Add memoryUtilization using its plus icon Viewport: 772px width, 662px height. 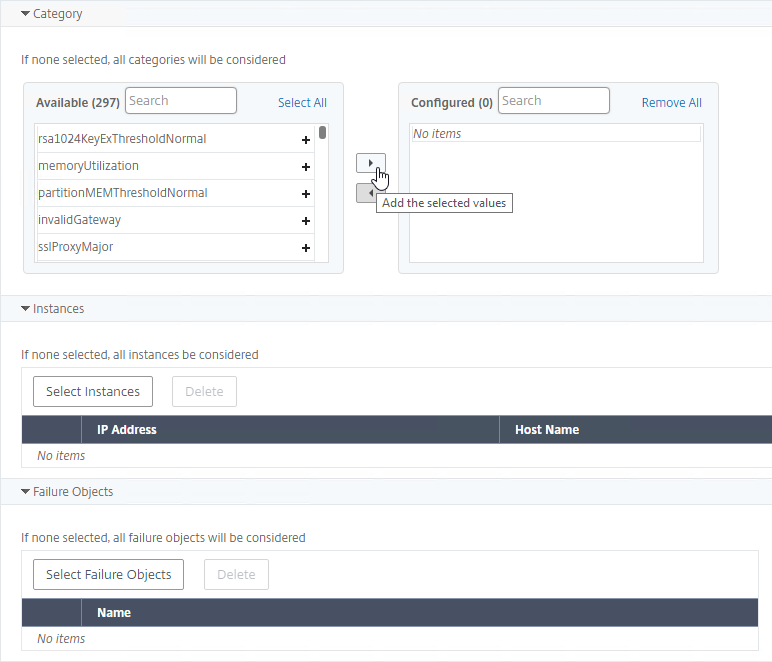[x=306, y=167]
